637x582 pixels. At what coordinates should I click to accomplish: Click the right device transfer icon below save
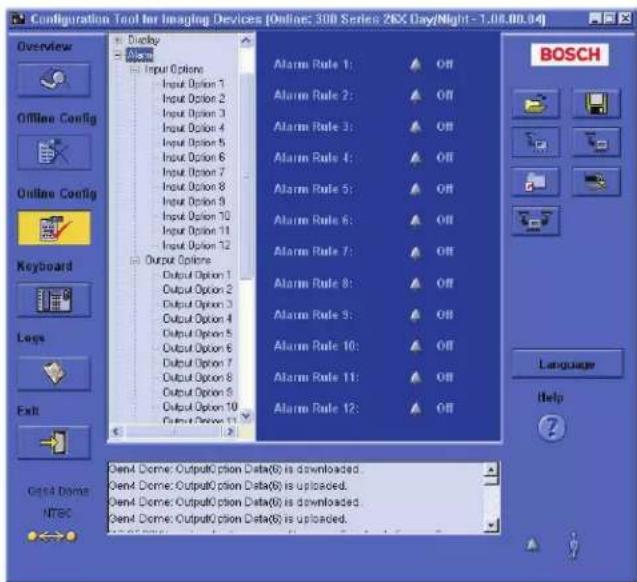coord(596,142)
